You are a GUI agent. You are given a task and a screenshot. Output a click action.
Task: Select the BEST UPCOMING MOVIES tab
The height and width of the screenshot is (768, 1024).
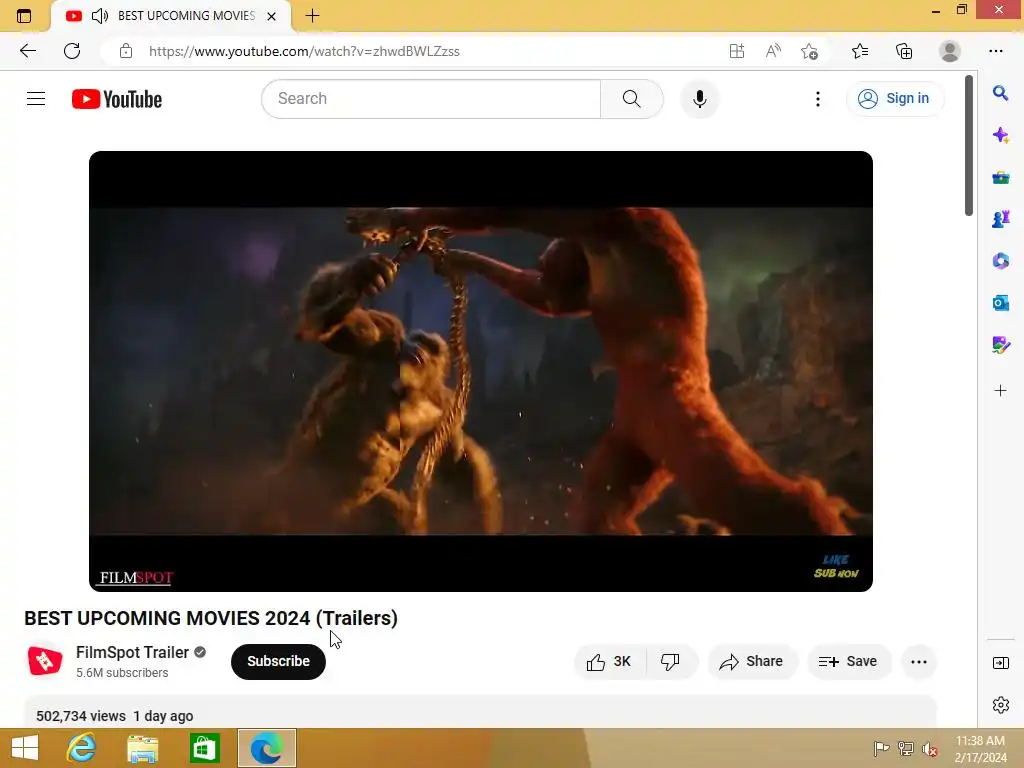(171, 16)
